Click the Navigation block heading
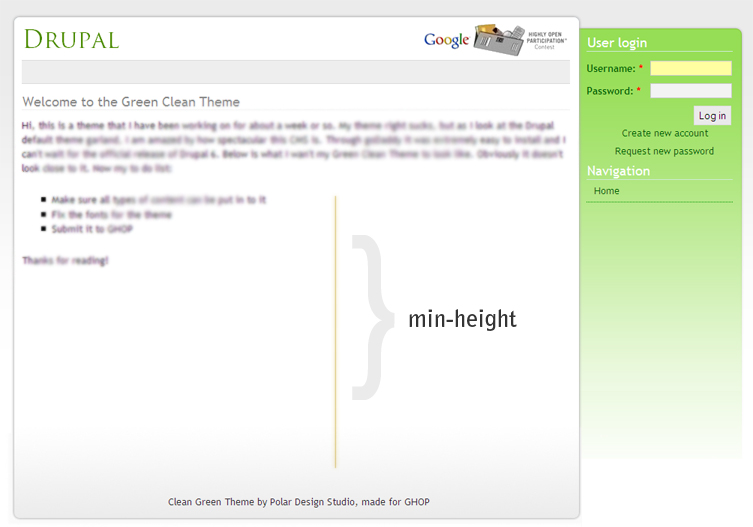The height and width of the screenshot is (527, 753). pos(619,171)
